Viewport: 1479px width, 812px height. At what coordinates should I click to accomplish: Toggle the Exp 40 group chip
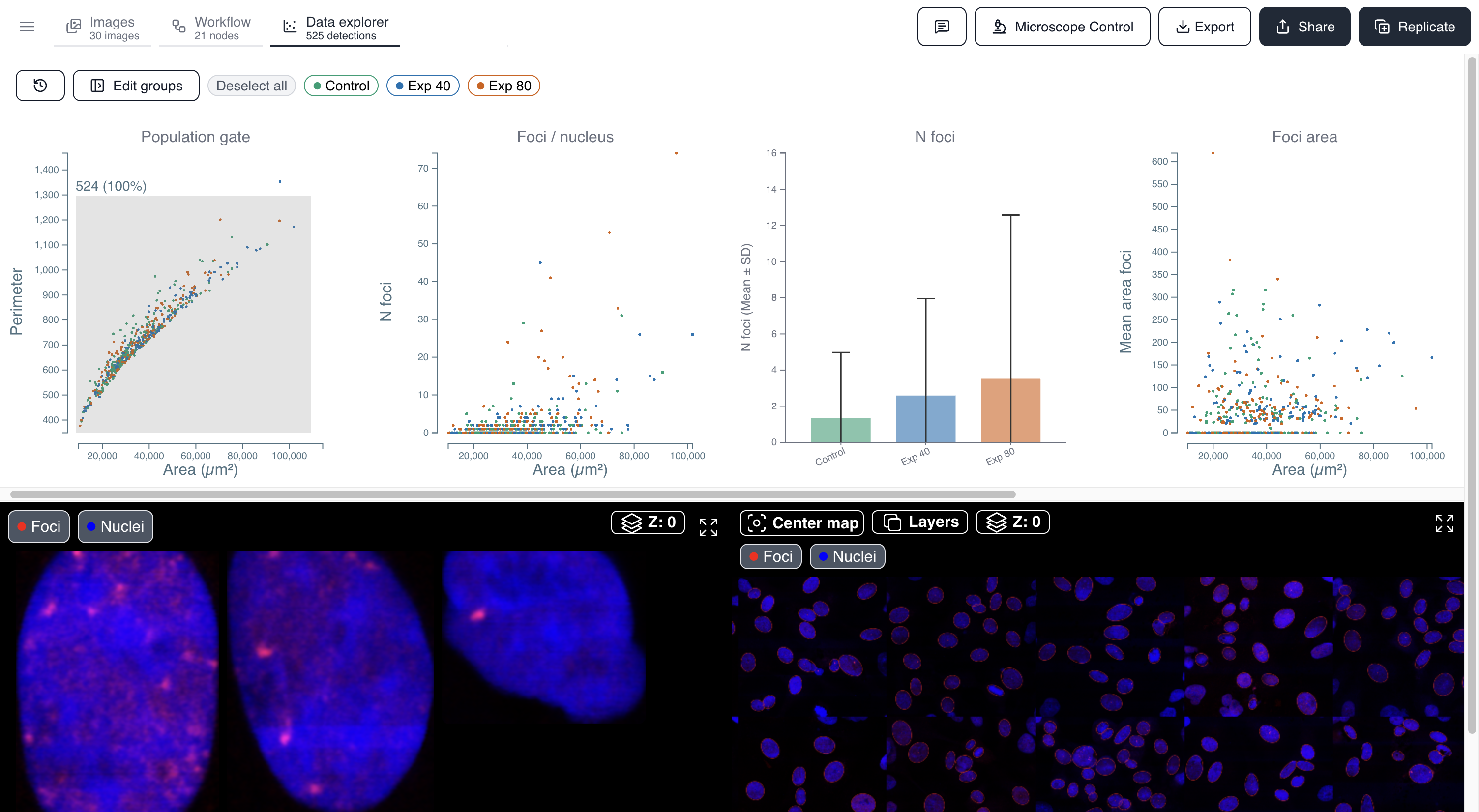423,86
